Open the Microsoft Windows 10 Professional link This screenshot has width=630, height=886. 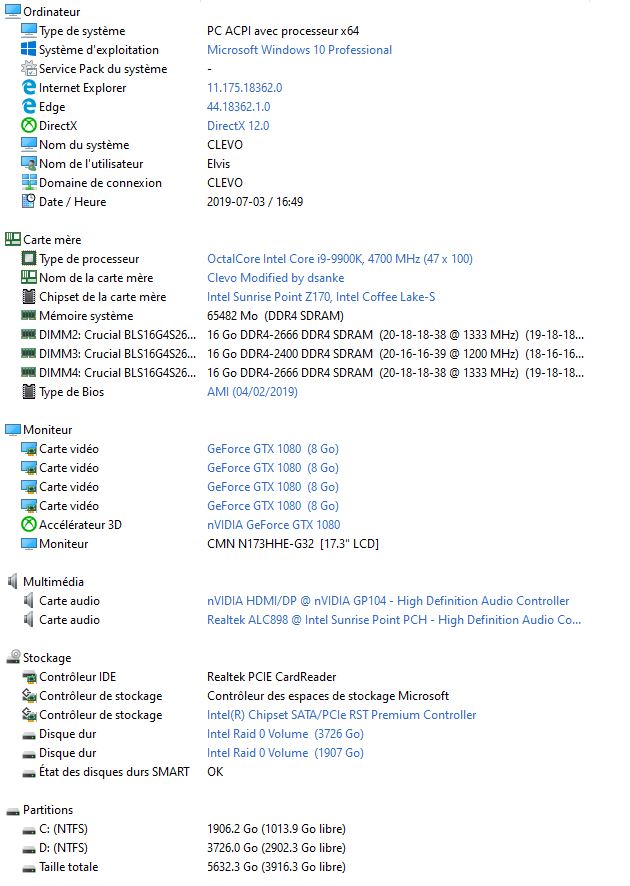(299, 50)
